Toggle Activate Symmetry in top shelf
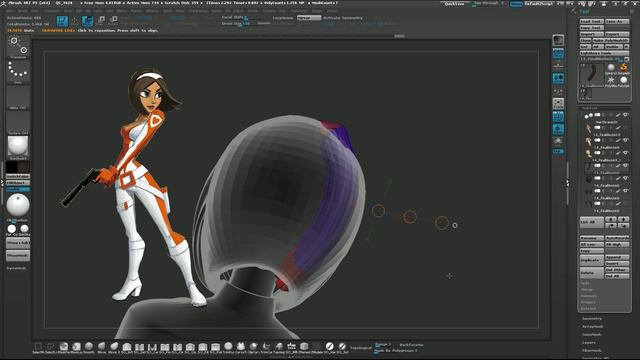 343,18
